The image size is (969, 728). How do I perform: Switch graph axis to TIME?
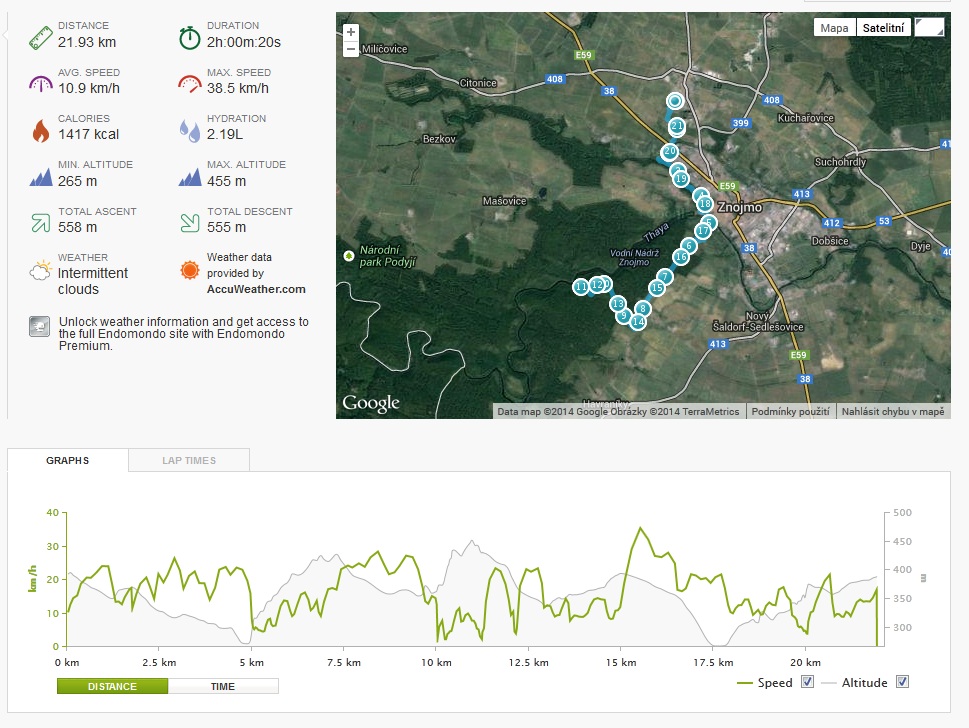tap(222, 687)
